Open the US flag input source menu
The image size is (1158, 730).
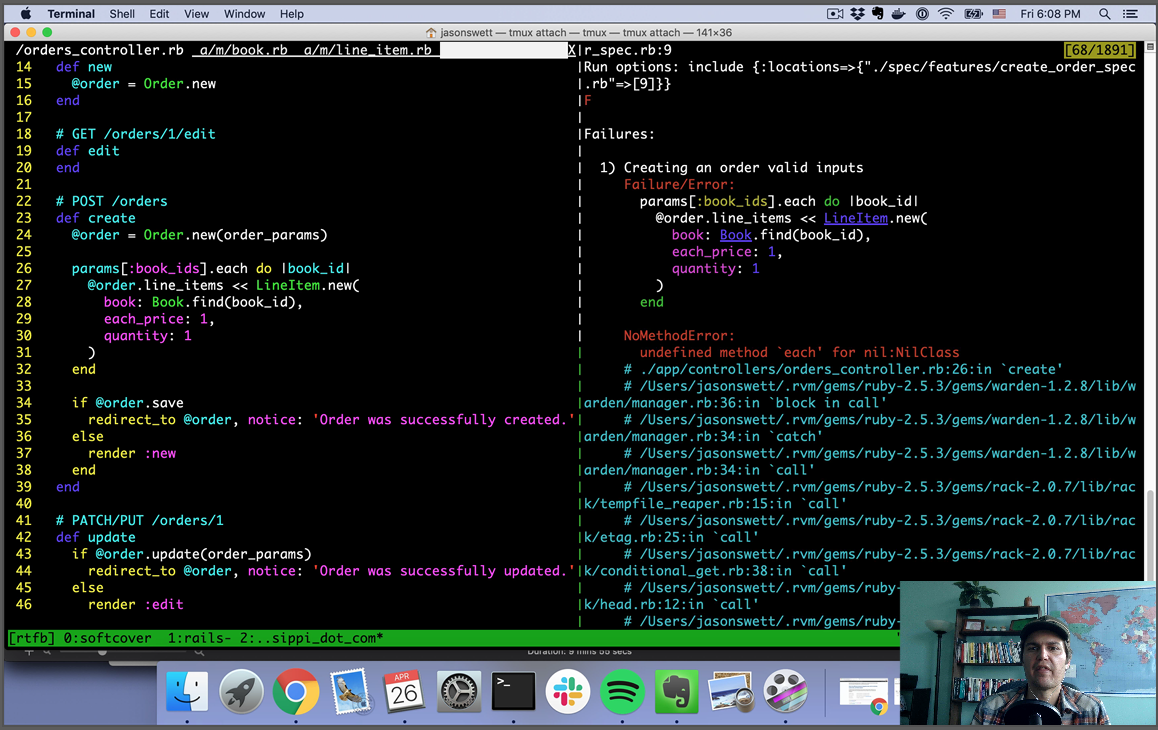pos(999,13)
